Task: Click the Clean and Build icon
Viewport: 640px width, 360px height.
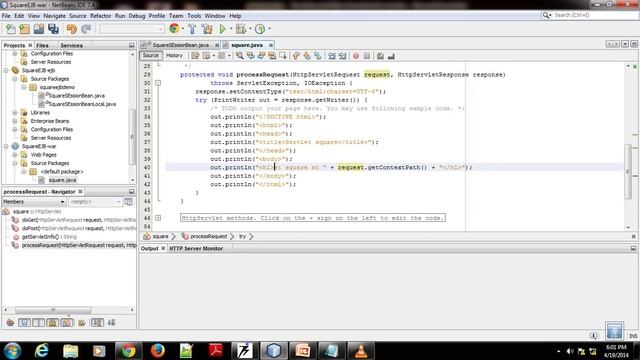Action: coord(207,29)
